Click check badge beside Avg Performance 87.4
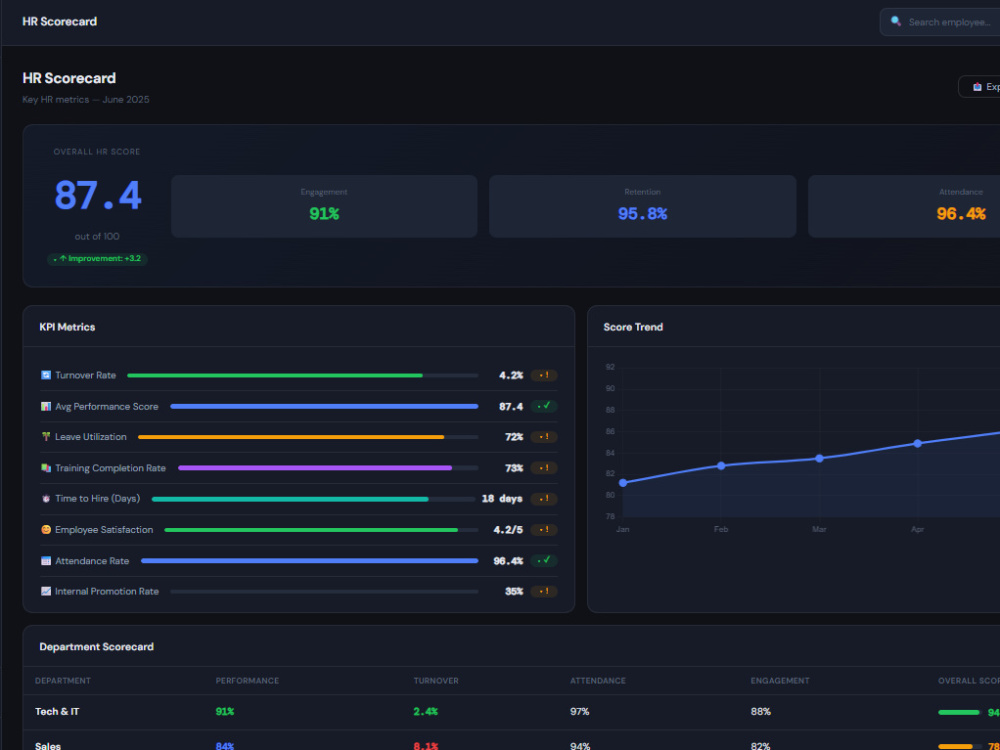 click(x=544, y=406)
